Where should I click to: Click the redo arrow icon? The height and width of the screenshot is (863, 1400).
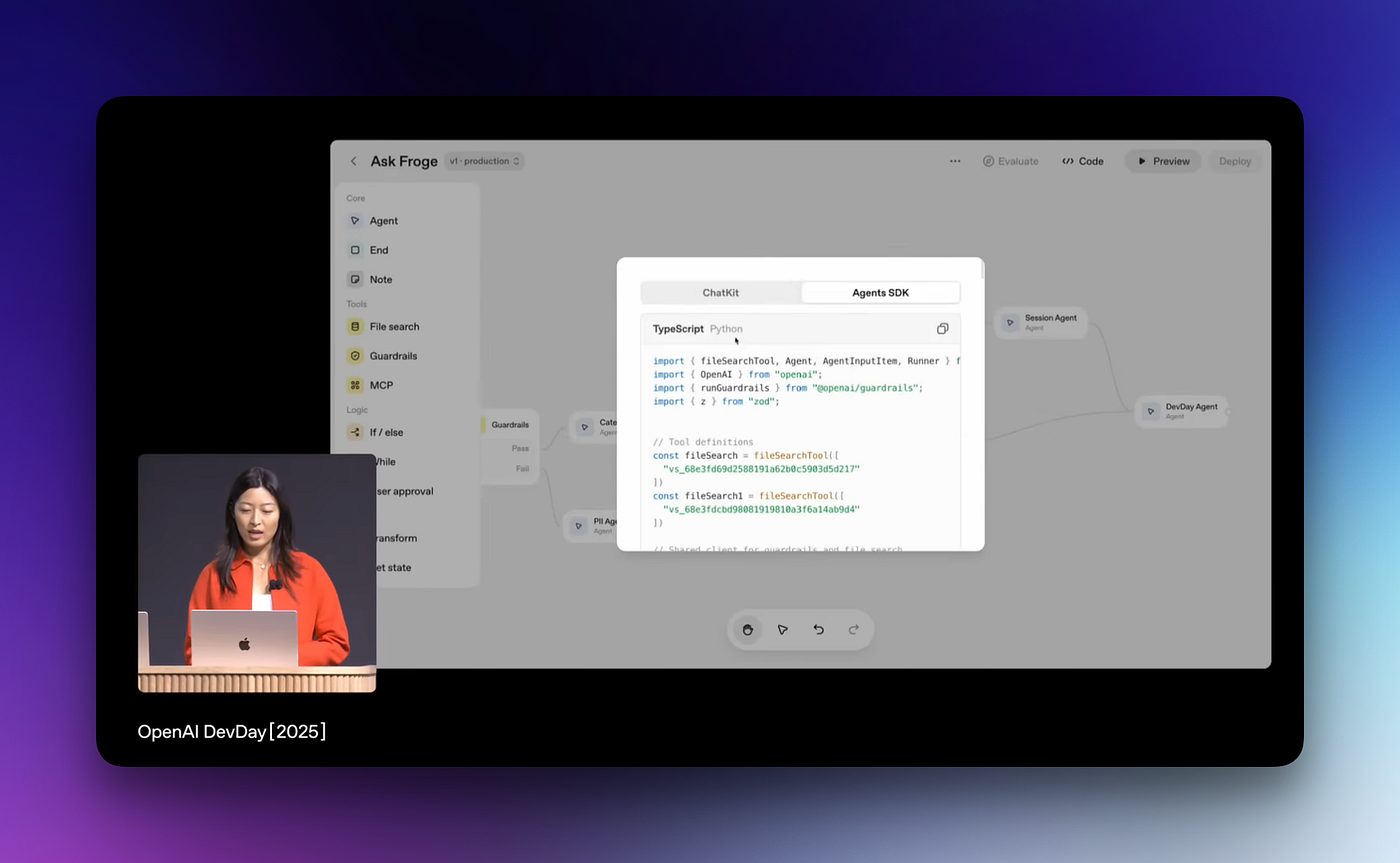[854, 630]
